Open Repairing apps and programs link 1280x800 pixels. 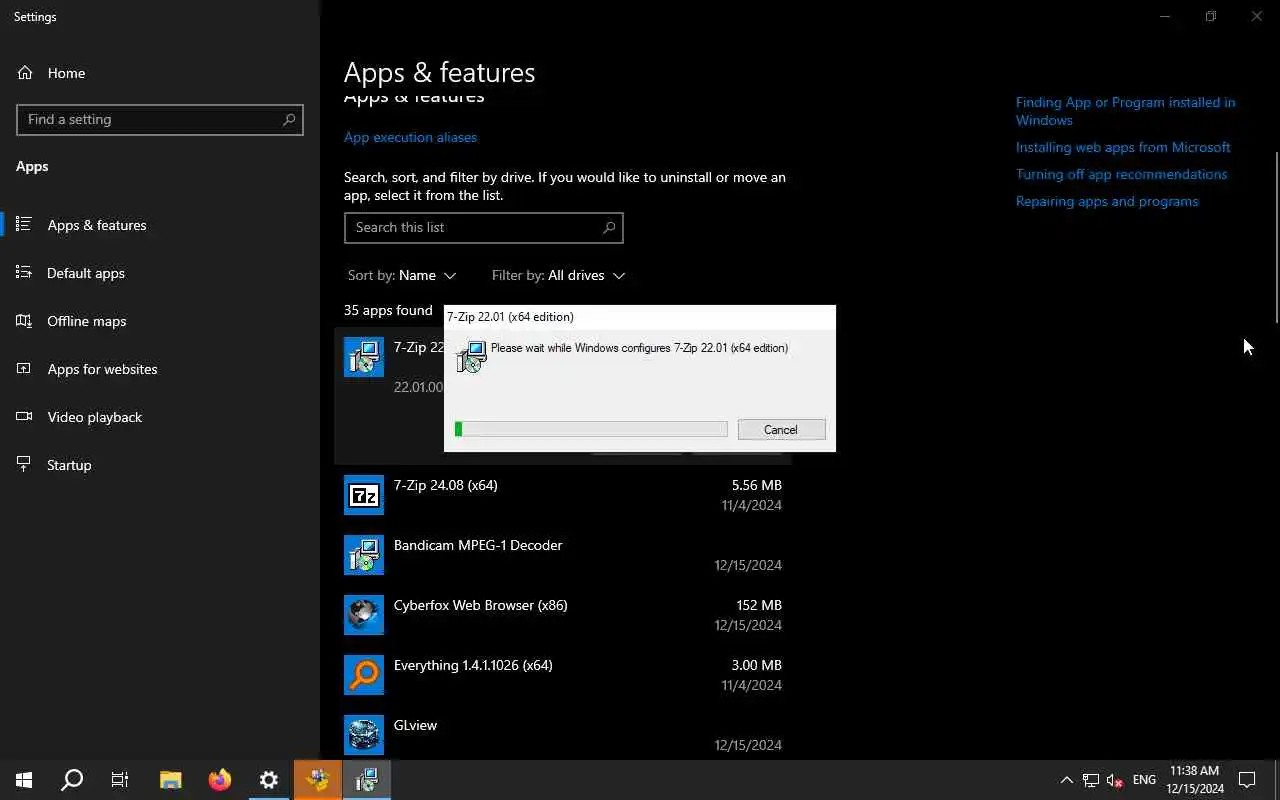click(x=1107, y=201)
